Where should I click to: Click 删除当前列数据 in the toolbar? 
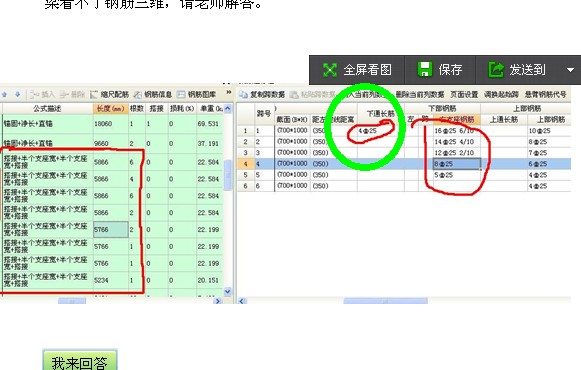point(420,95)
